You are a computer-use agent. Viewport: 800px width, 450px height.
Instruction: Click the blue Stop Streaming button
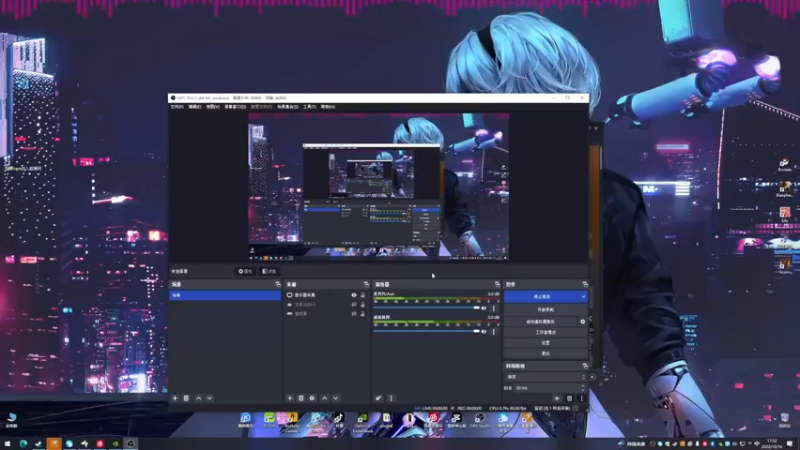(x=541, y=296)
